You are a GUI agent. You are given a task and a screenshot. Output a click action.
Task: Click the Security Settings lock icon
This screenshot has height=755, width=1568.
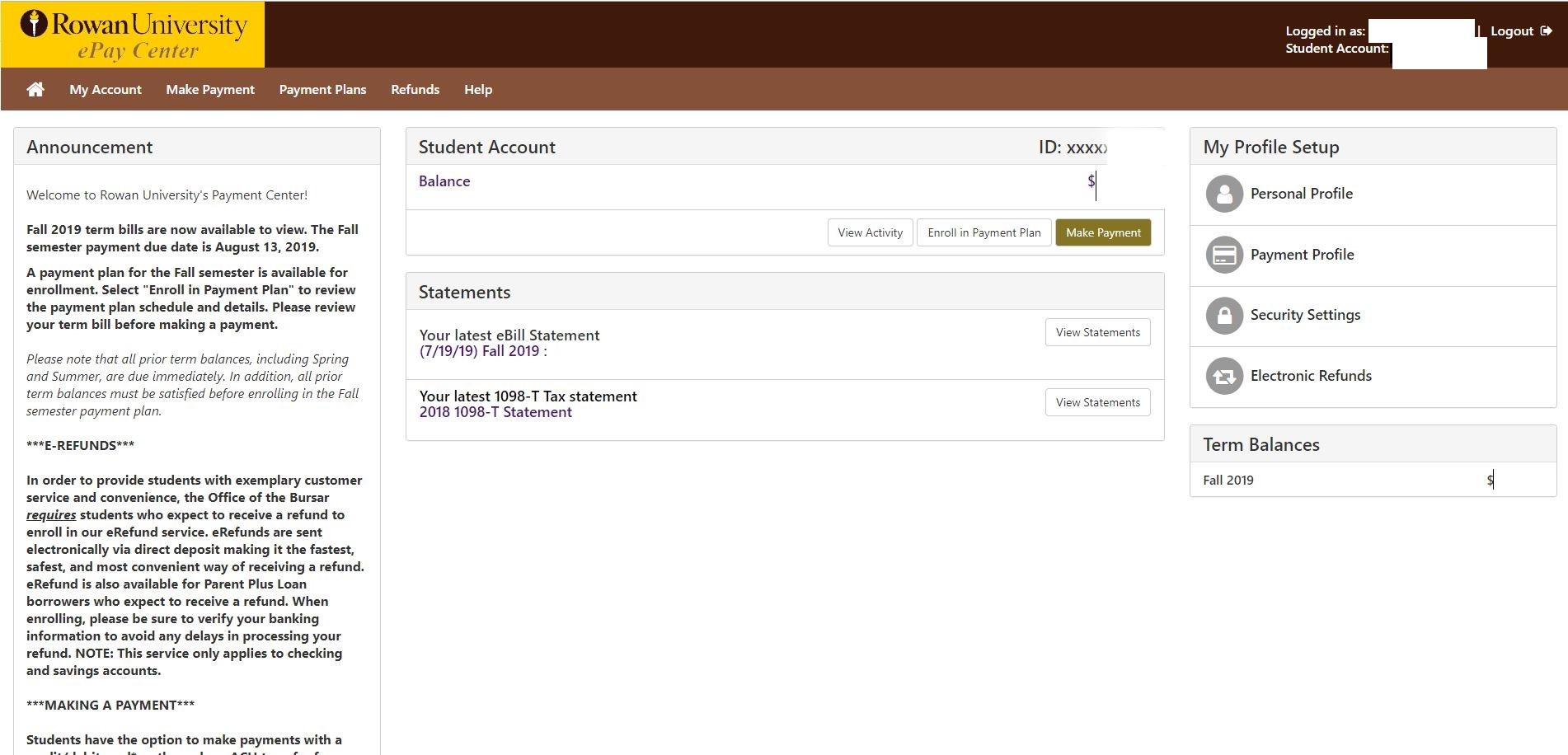[x=1224, y=315]
